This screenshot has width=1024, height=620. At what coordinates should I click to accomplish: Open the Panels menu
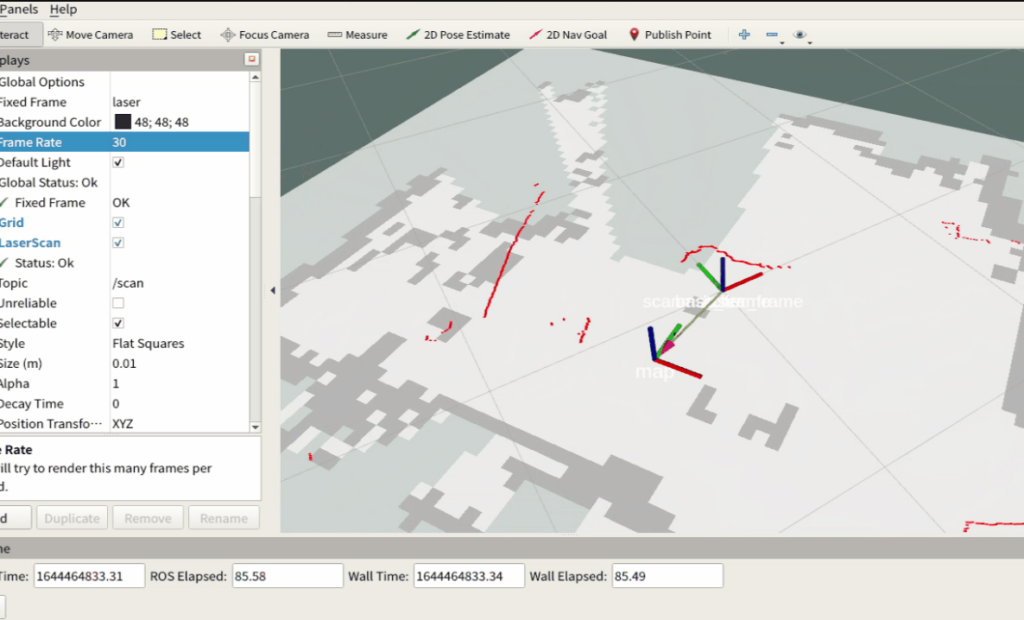point(18,9)
